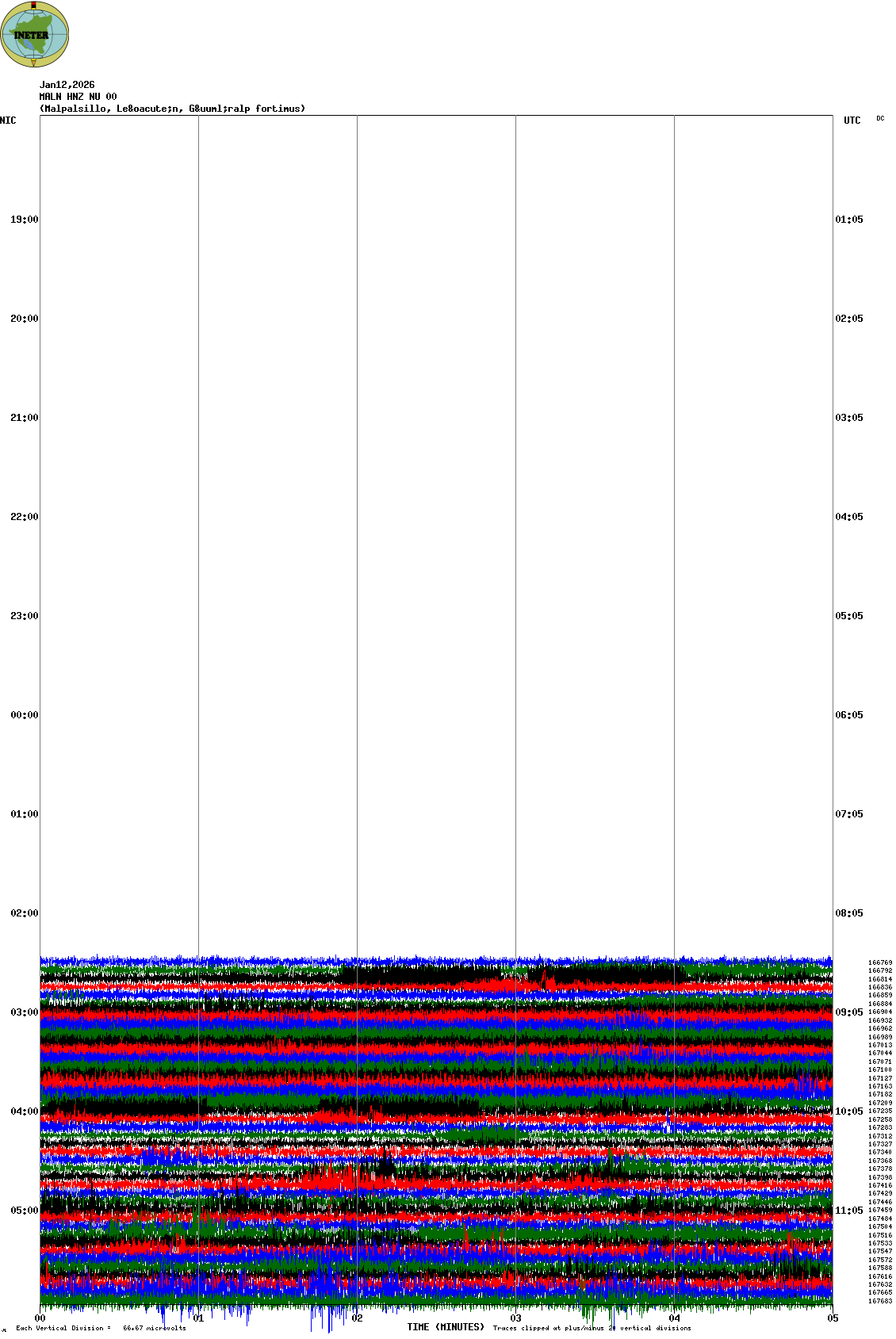The width and height of the screenshot is (896, 1339).
Task: Click the TIME (MINUTES) axis title
Action: (446, 1327)
